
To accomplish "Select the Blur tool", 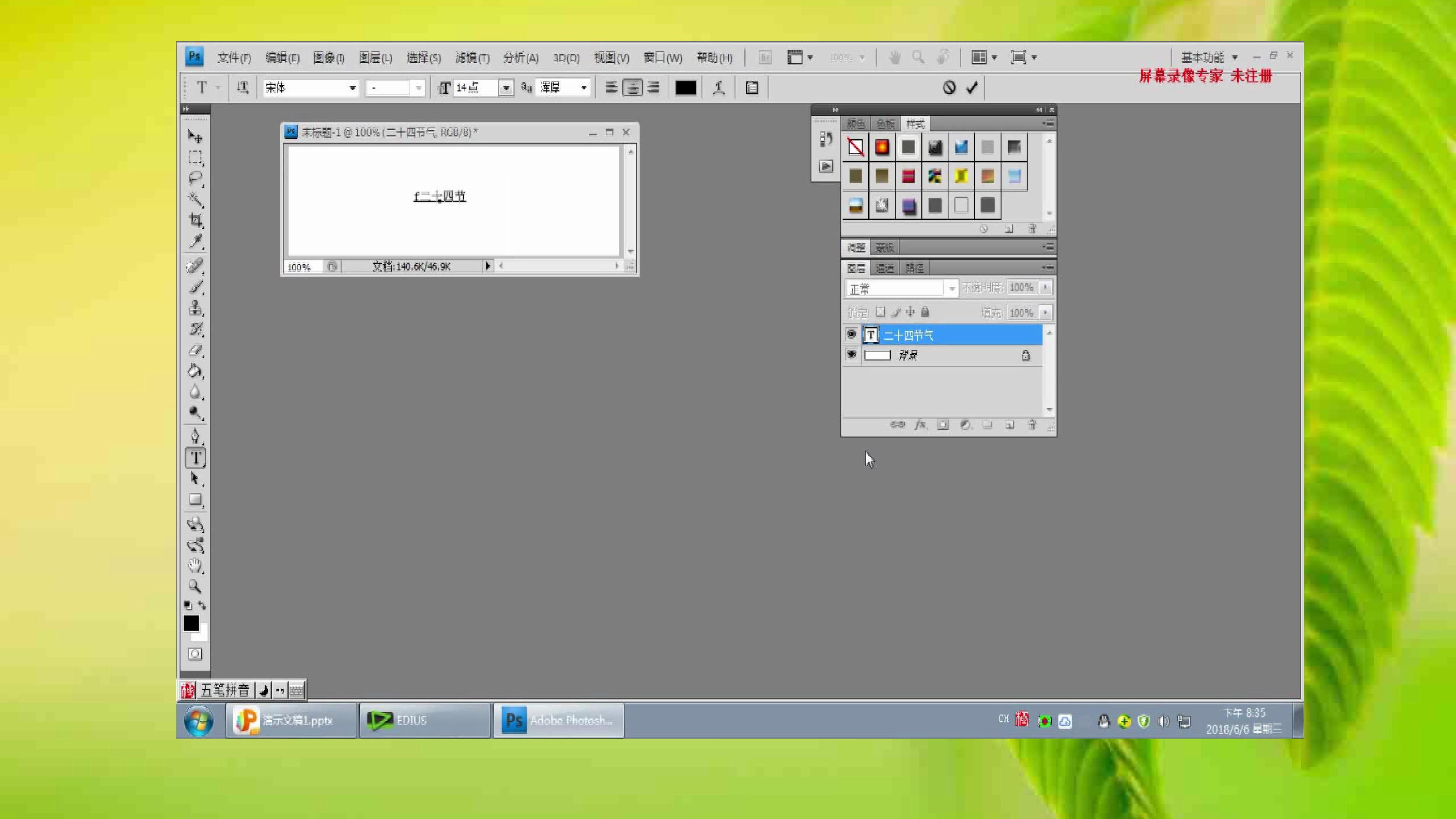I will 195,392.
